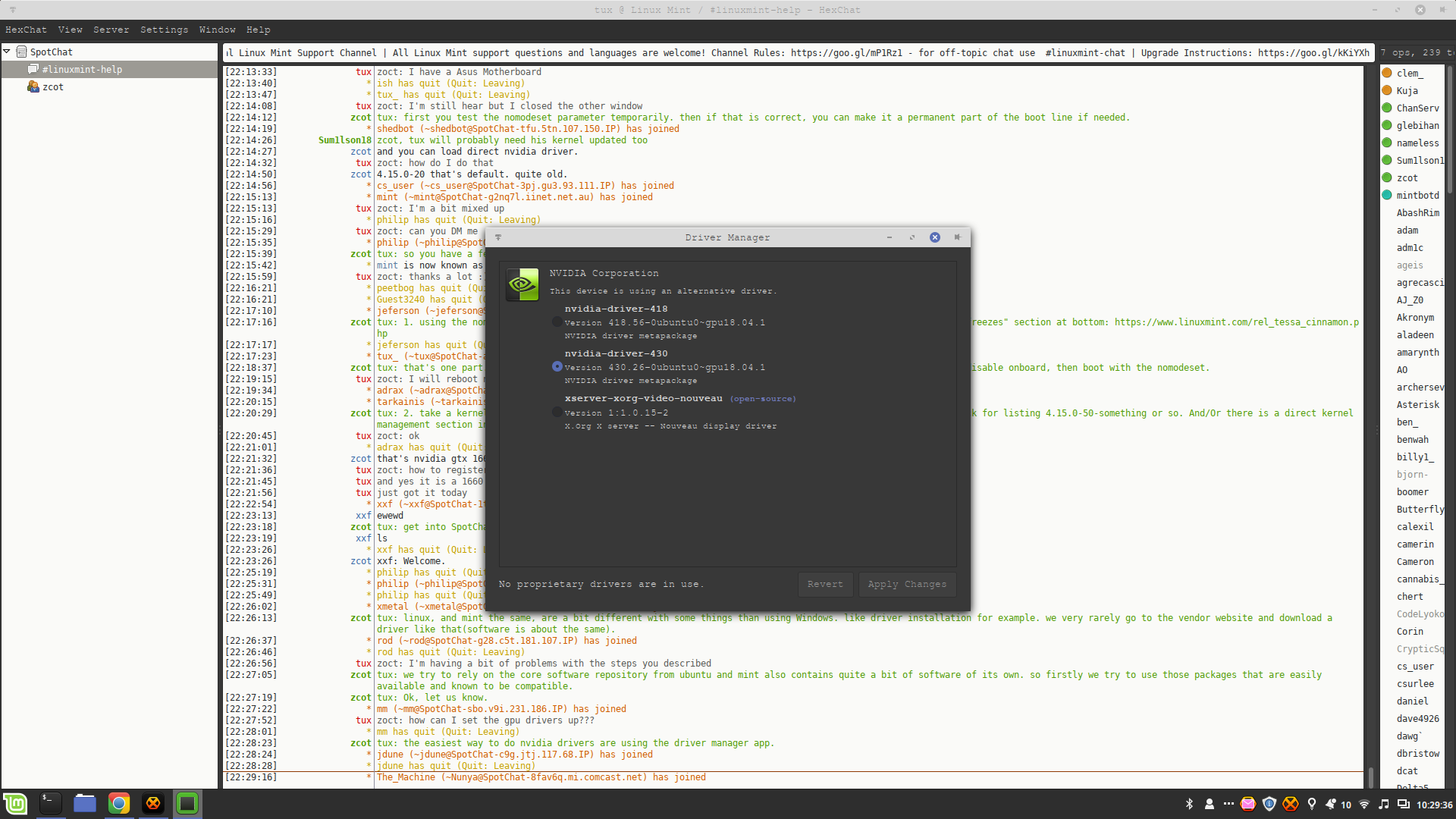The width and height of the screenshot is (1456, 819).
Task: Click the channel topic bar text
Action: click(x=799, y=52)
